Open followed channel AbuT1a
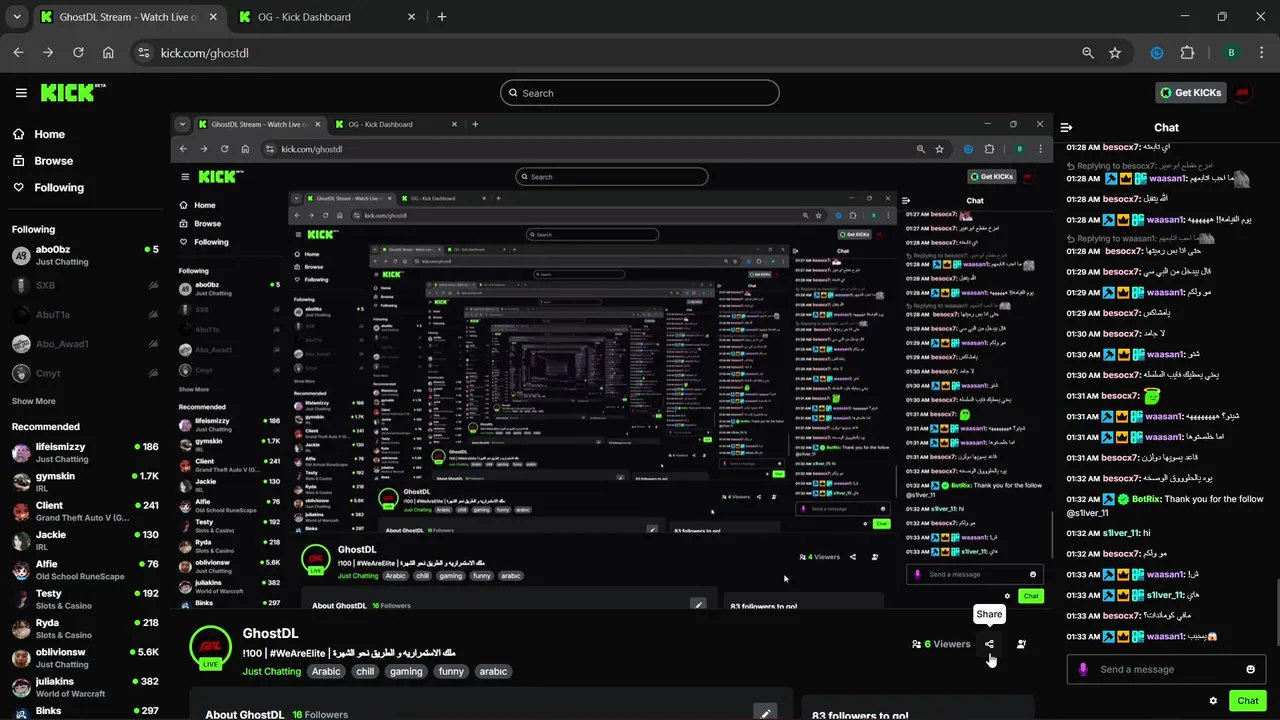Image resolution: width=1280 pixels, height=720 pixels. point(84,314)
